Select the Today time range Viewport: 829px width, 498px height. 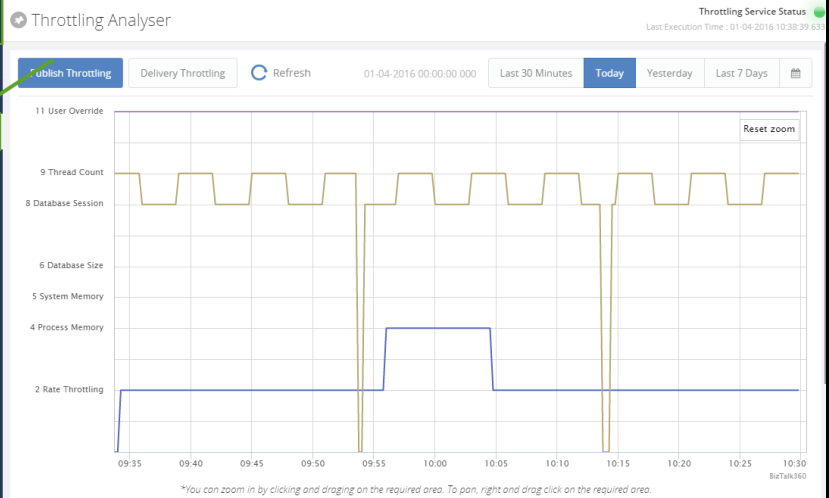609,73
